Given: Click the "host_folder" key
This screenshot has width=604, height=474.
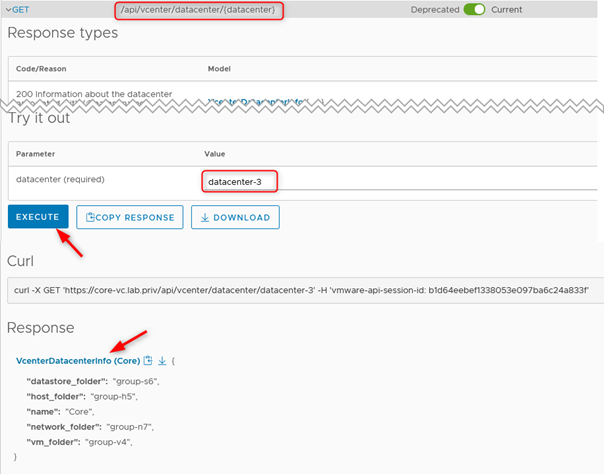Looking at the screenshot, I should (x=56, y=397).
